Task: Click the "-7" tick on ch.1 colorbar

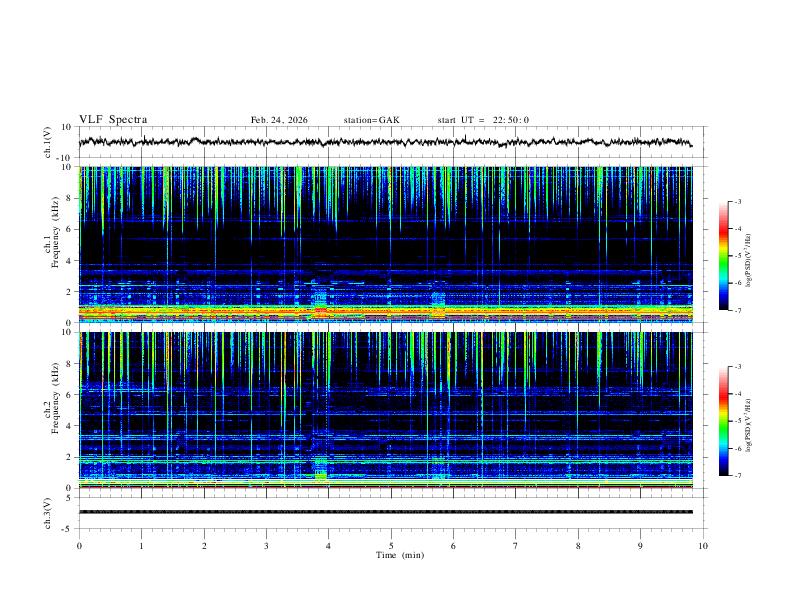Action: click(x=737, y=310)
